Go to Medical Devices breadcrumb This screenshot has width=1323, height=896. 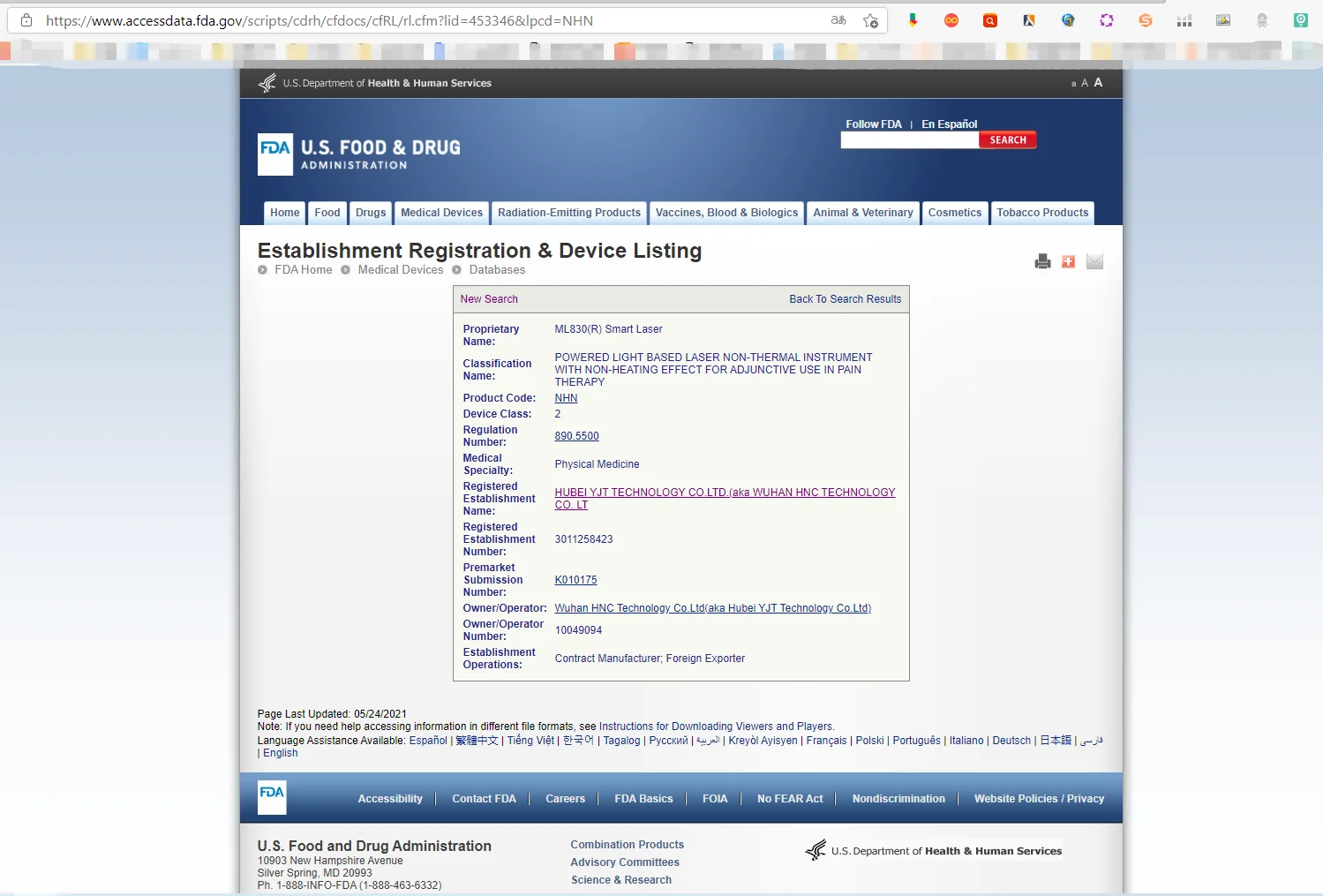(401, 270)
